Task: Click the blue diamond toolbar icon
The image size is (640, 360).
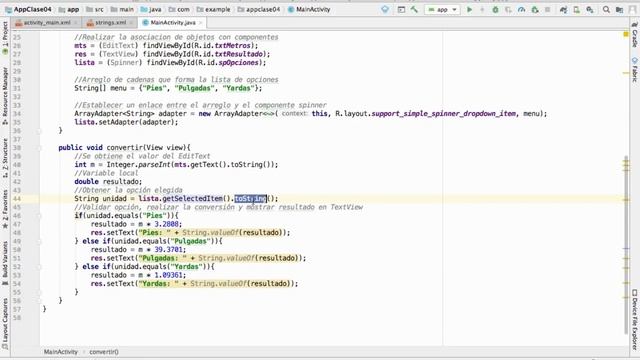Action: coord(385,9)
